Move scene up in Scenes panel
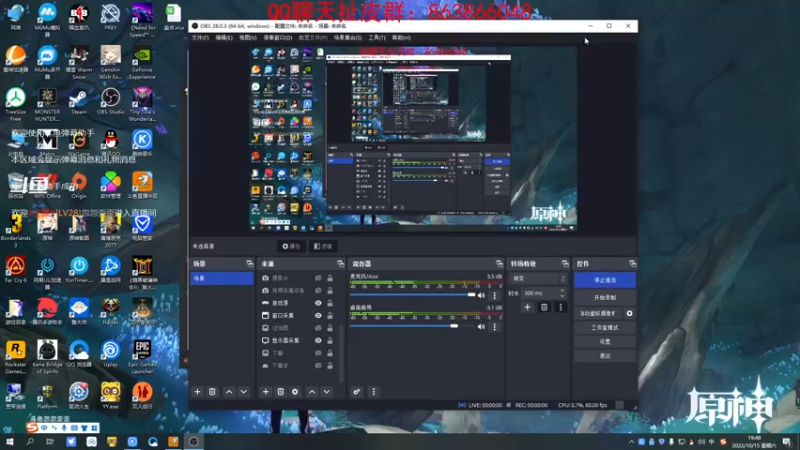This screenshot has height=450, width=800. [229, 392]
